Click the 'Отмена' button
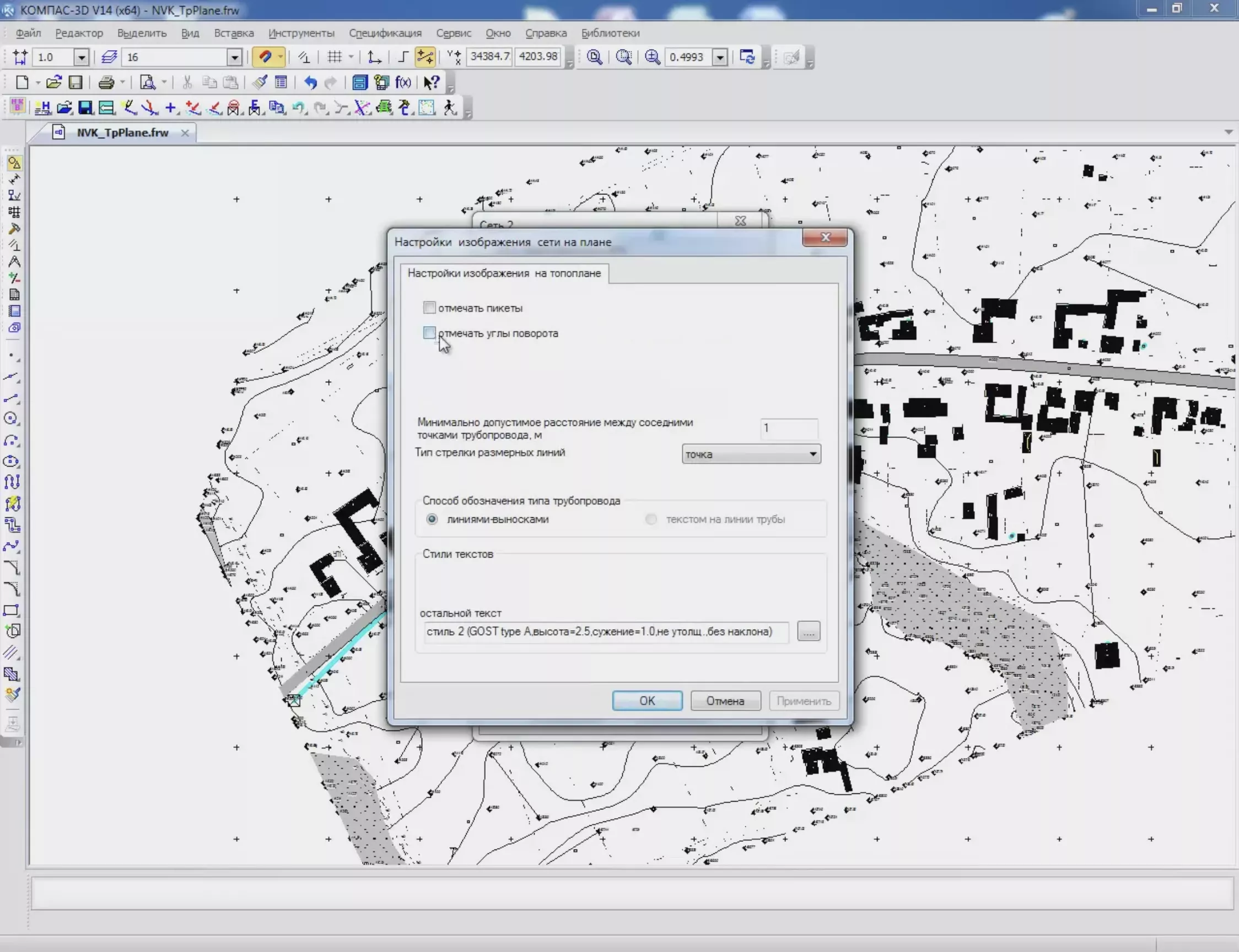 (725, 701)
